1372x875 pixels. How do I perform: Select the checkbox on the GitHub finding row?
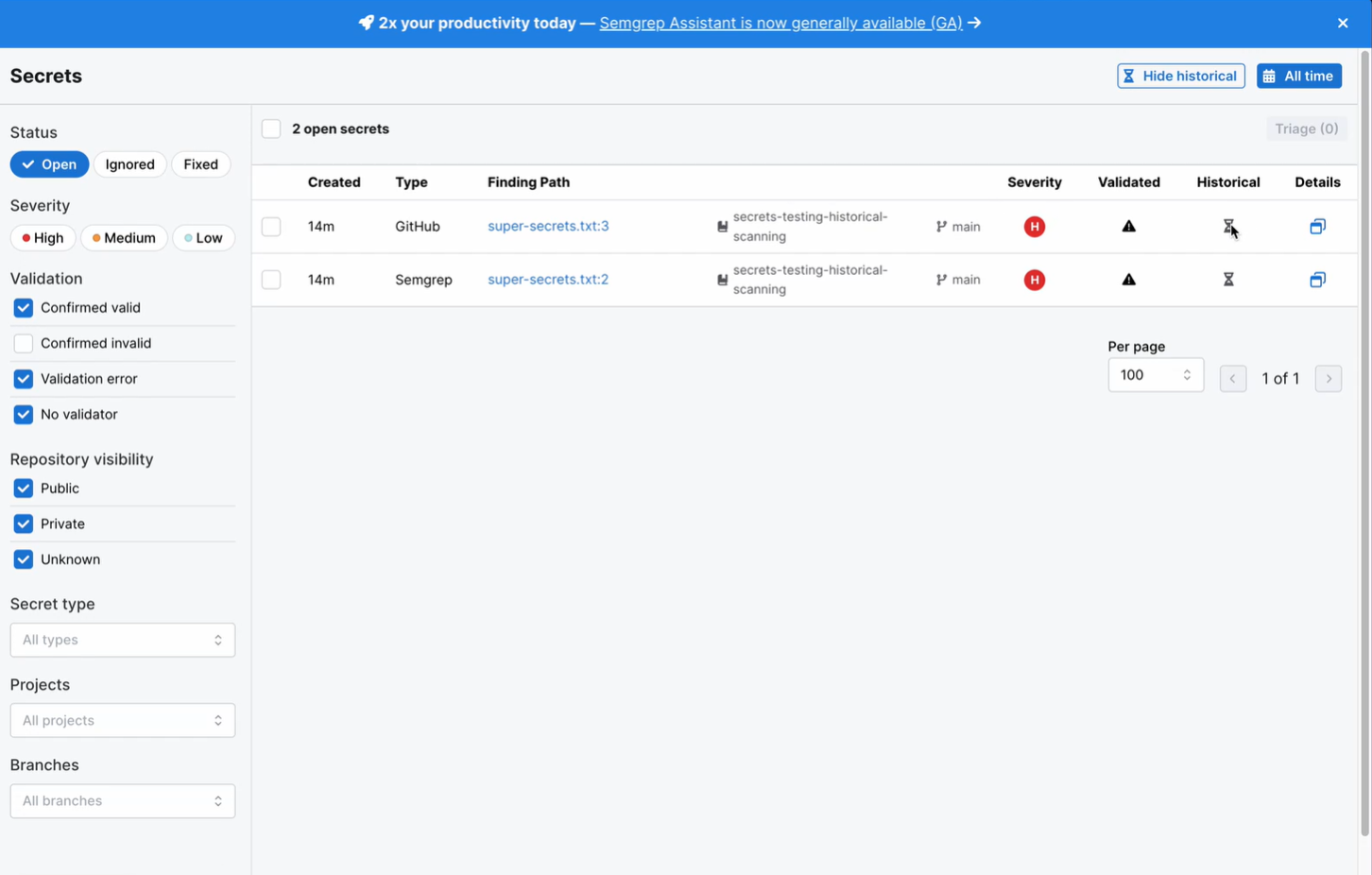pyautogui.click(x=271, y=227)
